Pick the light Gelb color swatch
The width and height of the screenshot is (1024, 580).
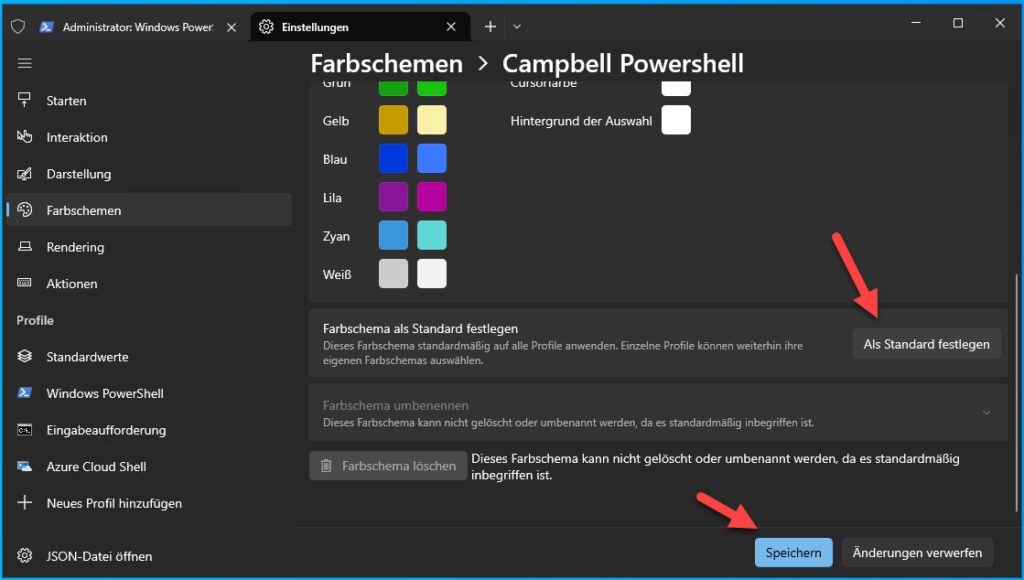tap(432, 120)
